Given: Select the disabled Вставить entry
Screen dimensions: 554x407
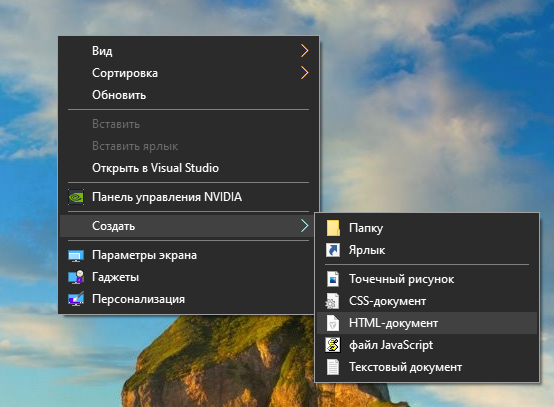Looking at the screenshot, I should pyautogui.click(x=189, y=124).
